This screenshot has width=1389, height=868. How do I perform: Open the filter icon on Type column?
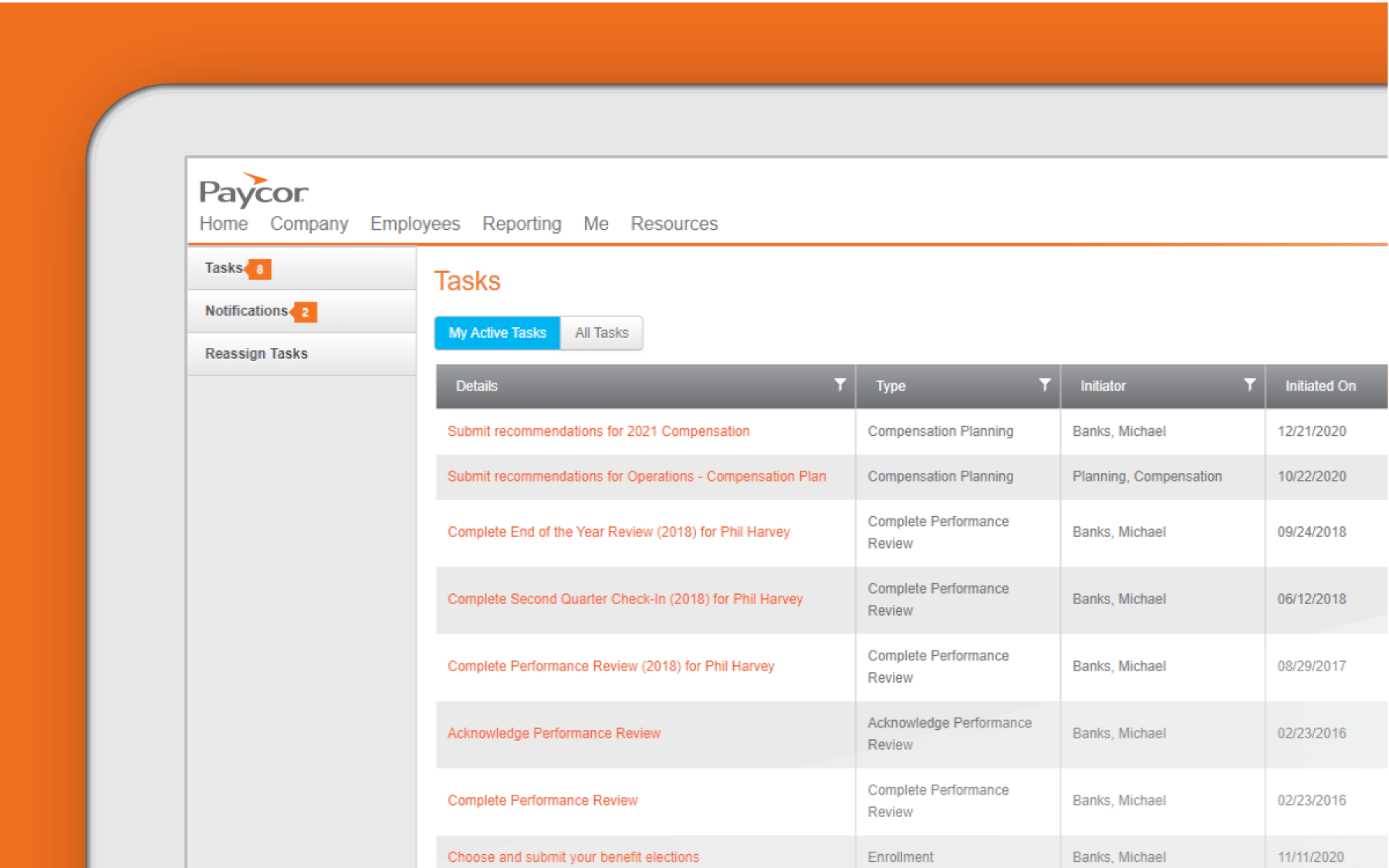(x=1044, y=384)
